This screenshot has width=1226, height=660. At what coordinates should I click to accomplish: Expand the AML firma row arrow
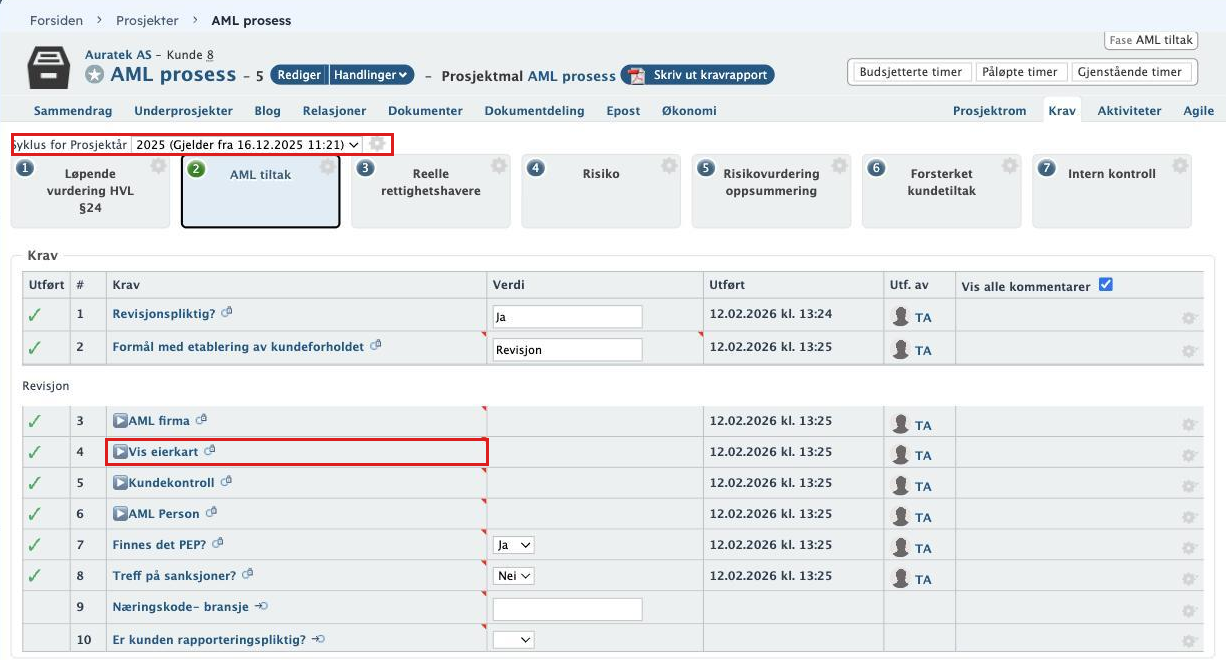pos(120,420)
